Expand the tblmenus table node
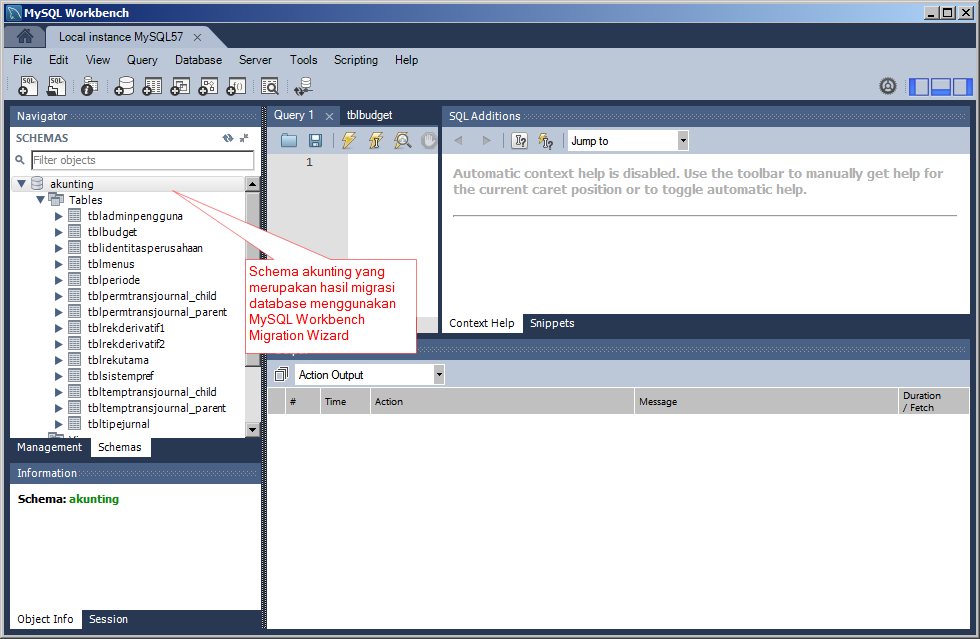 59,264
